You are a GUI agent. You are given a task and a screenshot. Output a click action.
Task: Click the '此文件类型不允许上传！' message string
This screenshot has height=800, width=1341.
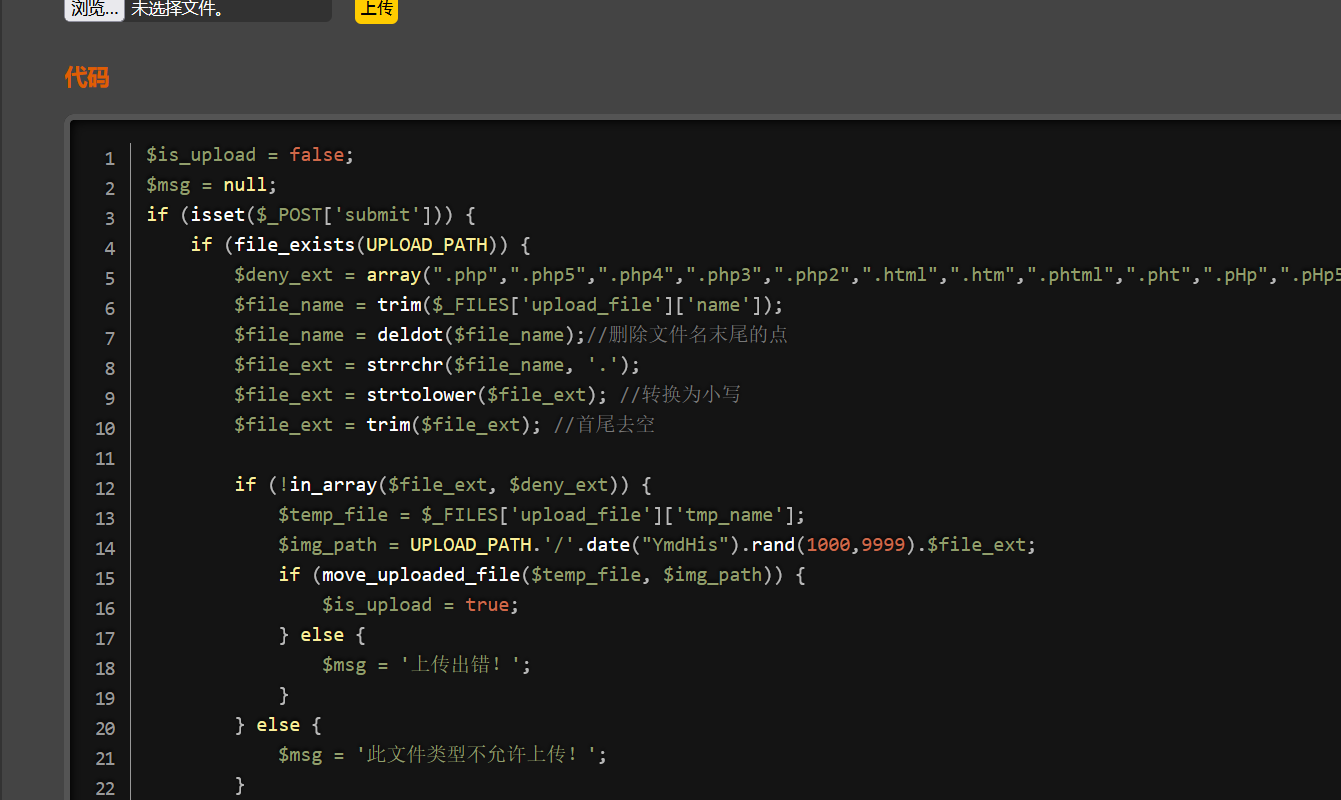477,755
